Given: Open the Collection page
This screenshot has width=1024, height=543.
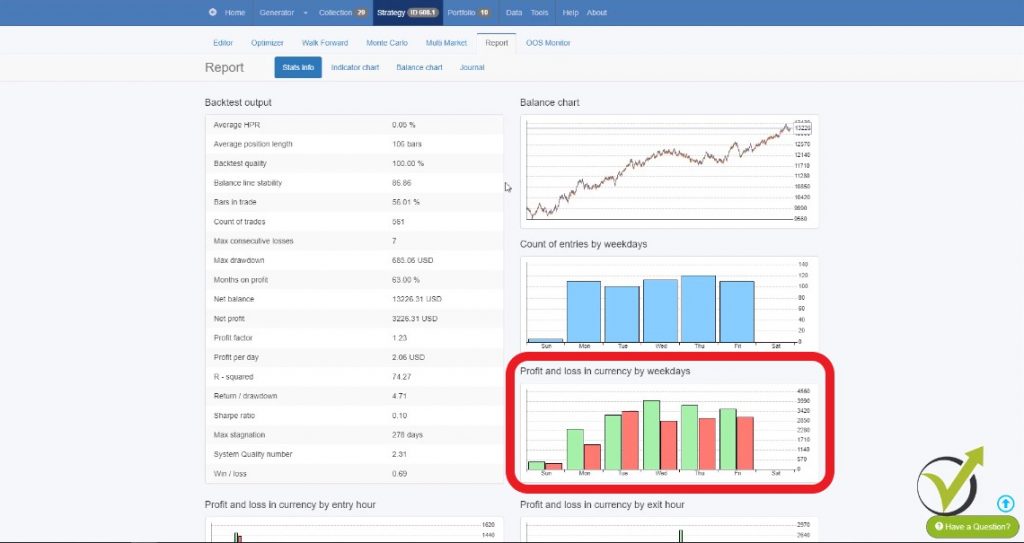Looking at the screenshot, I should (343, 12).
